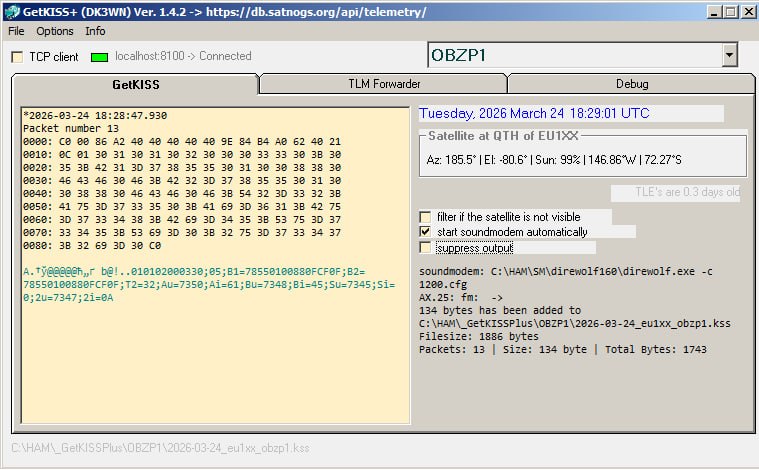This screenshot has width=759, height=470.
Task: Switch to the TLM Forwarder tab
Action: [x=383, y=84]
